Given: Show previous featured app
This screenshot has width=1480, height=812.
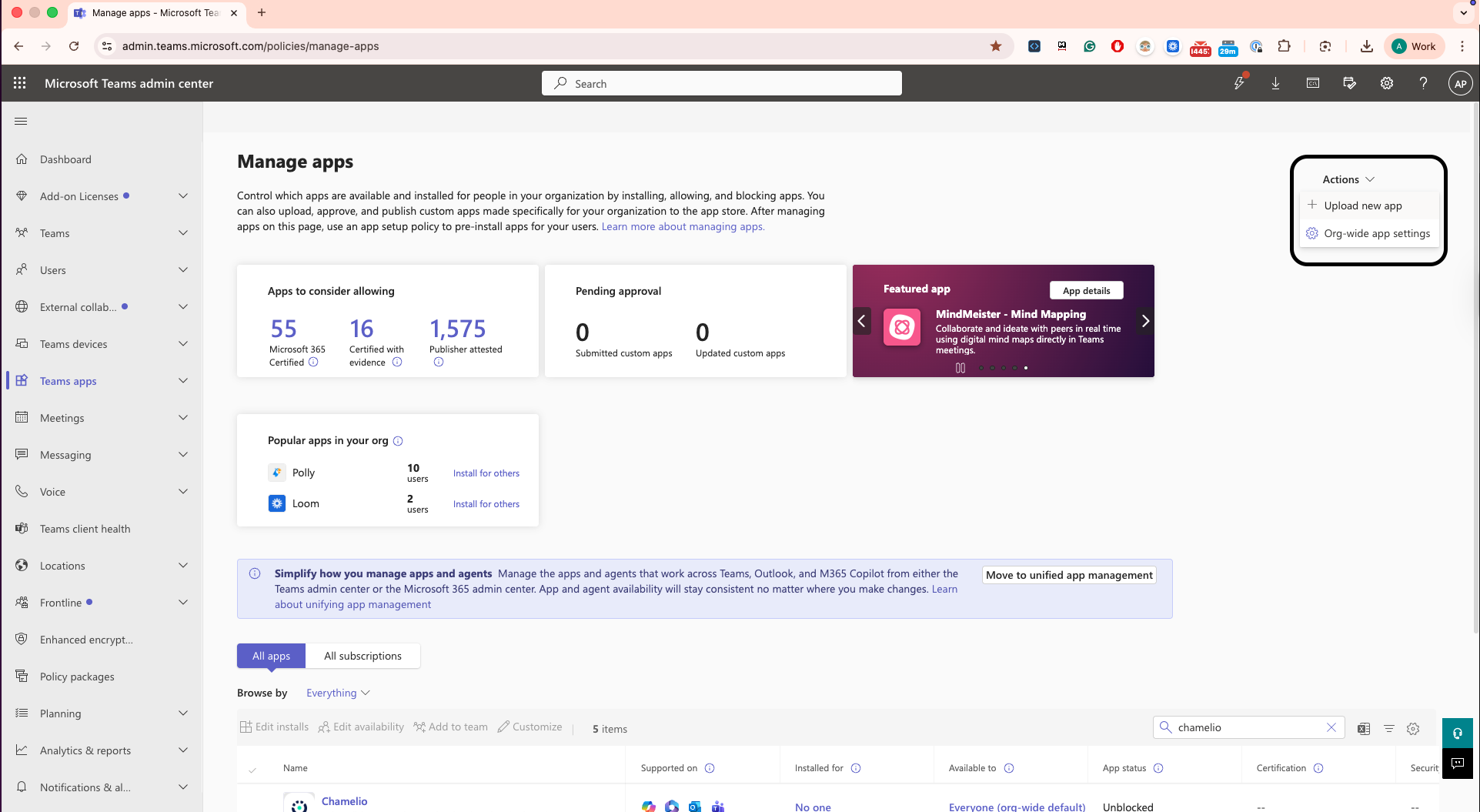Looking at the screenshot, I should coord(862,321).
